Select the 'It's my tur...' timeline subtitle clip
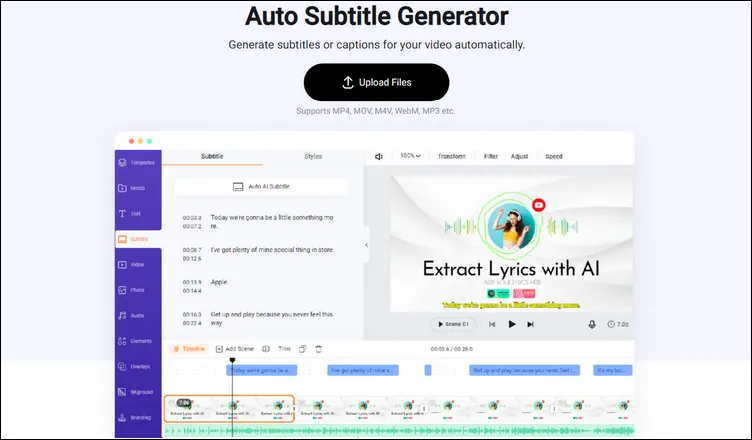 point(612,370)
